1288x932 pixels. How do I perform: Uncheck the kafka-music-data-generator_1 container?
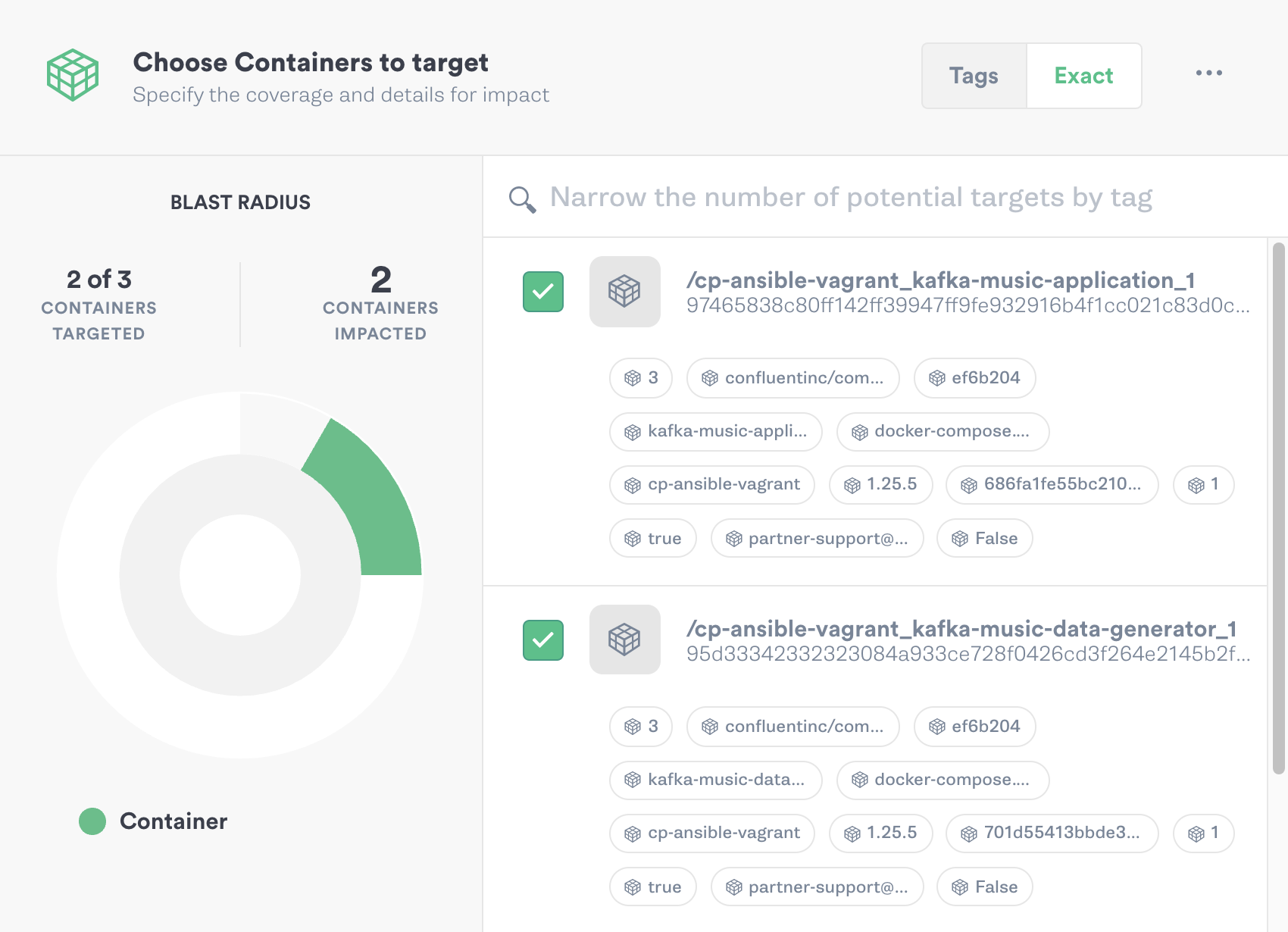[x=542, y=640]
